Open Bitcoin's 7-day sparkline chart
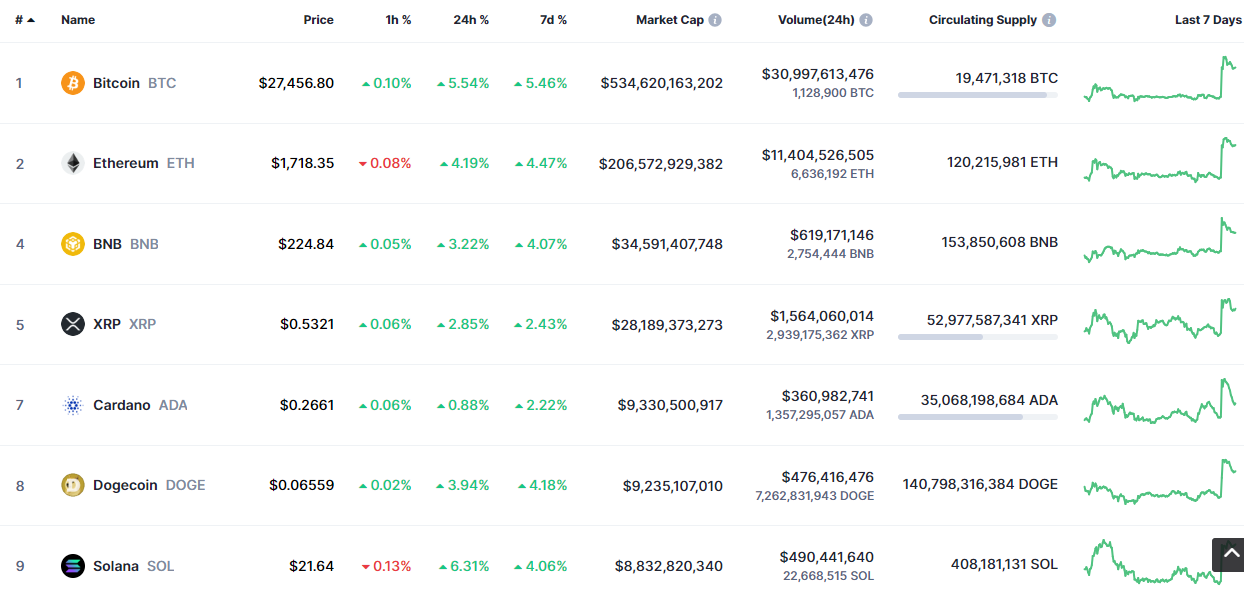1244x592 pixels. [1160, 80]
